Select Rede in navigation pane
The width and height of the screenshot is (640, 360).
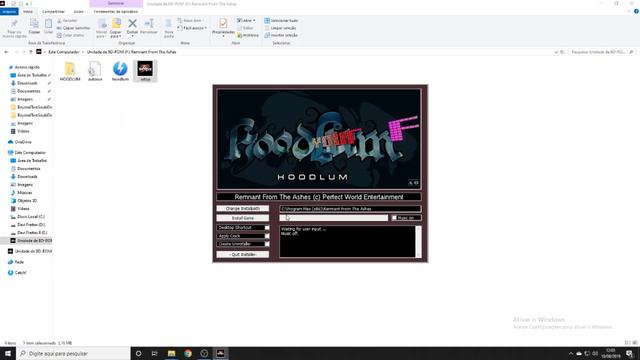pyautogui.click(x=19, y=262)
